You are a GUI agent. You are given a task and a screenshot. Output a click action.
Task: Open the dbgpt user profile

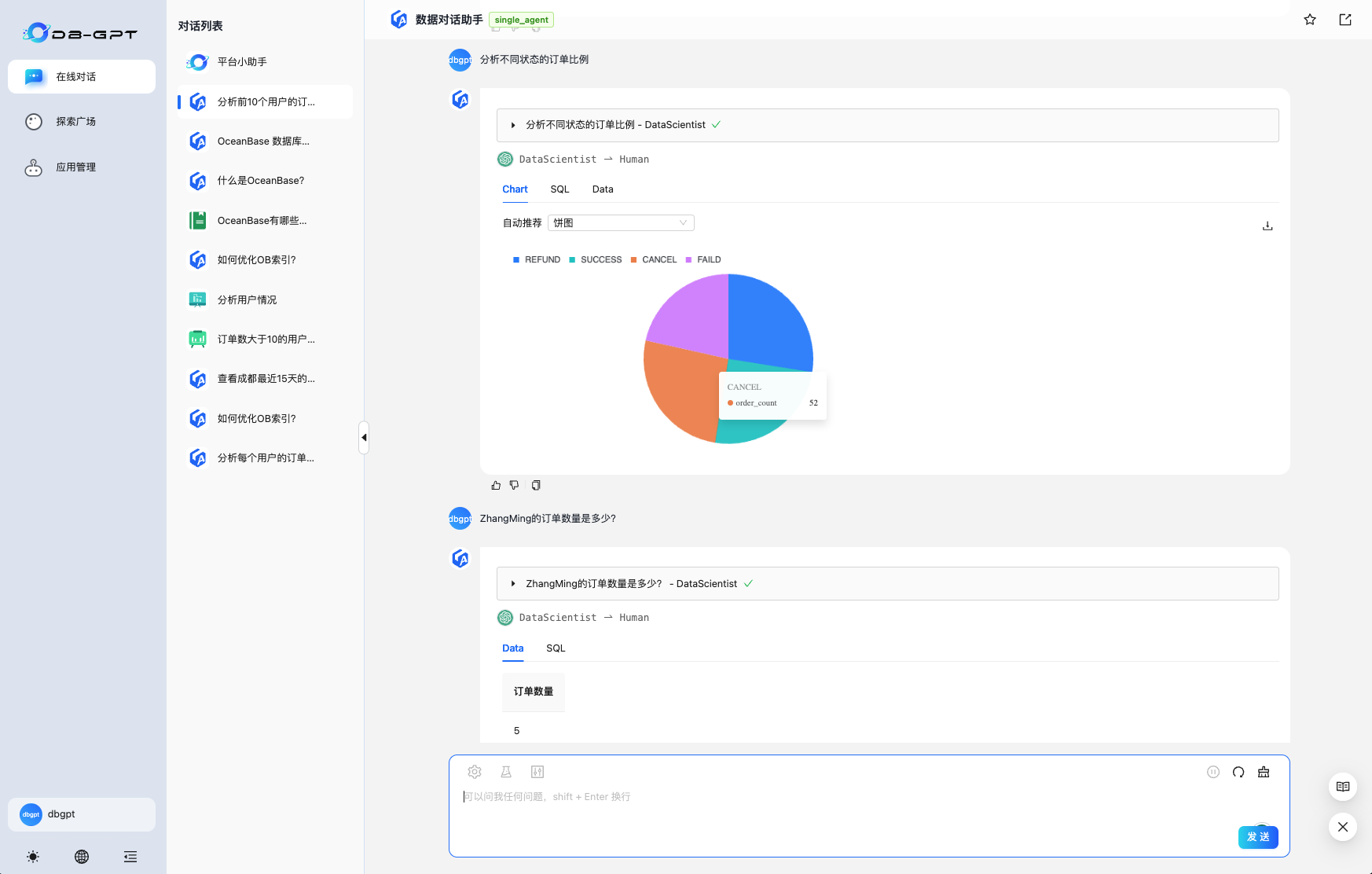(82, 814)
